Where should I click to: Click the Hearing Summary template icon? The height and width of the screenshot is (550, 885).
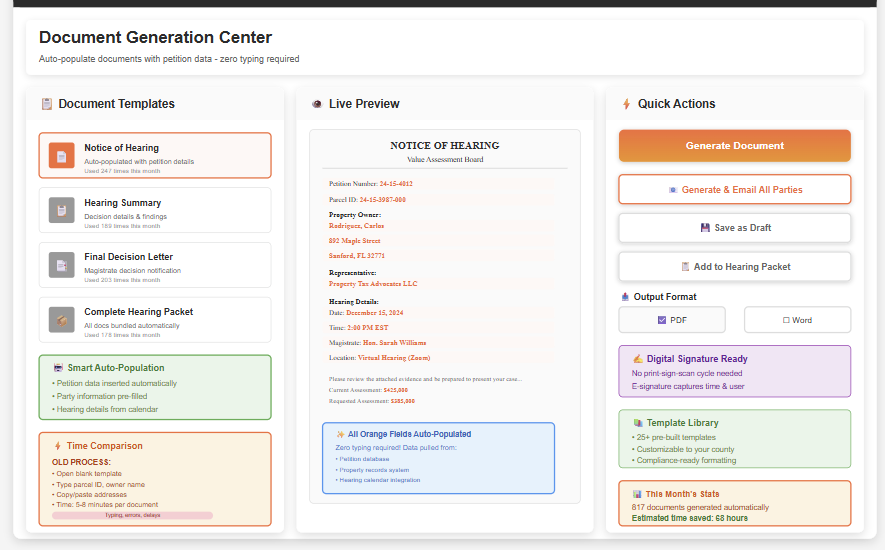tap(62, 210)
